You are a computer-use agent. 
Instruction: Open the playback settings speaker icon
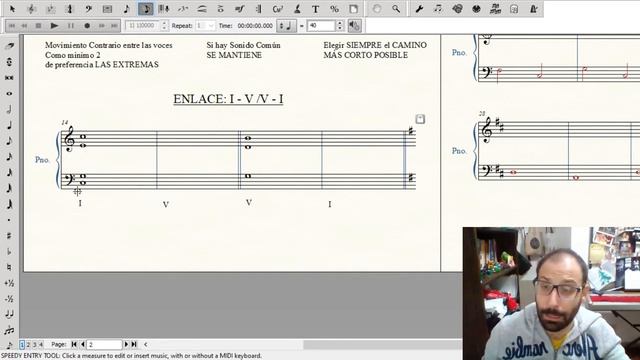tap(354, 26)
